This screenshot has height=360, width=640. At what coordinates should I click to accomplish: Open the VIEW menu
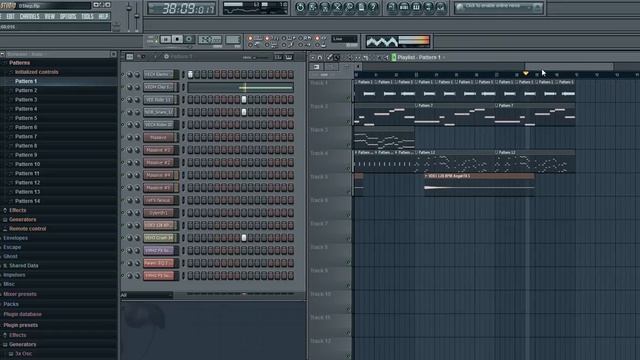50,17
